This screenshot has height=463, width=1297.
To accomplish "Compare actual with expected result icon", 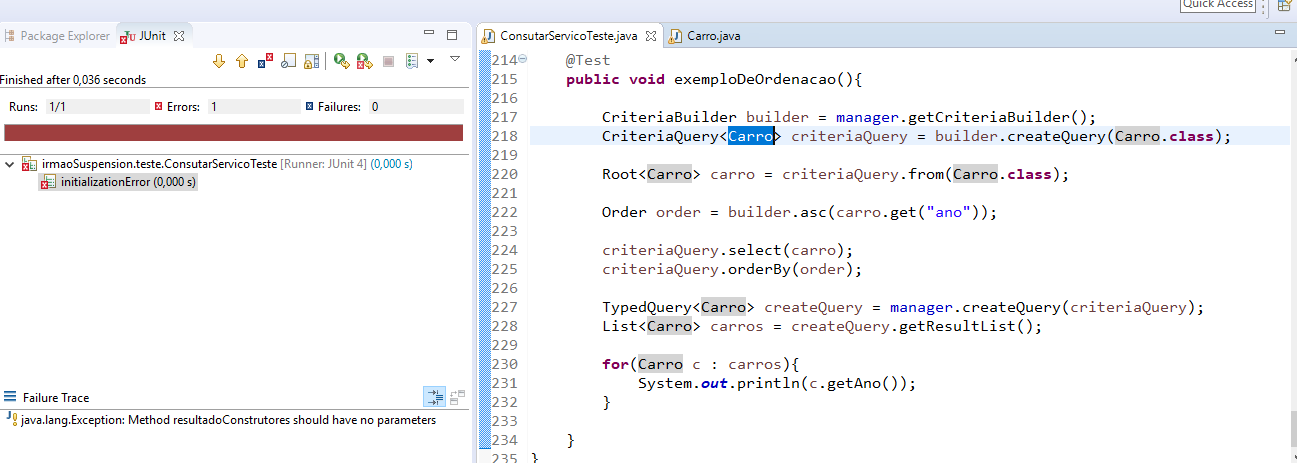I will (458, 397).
